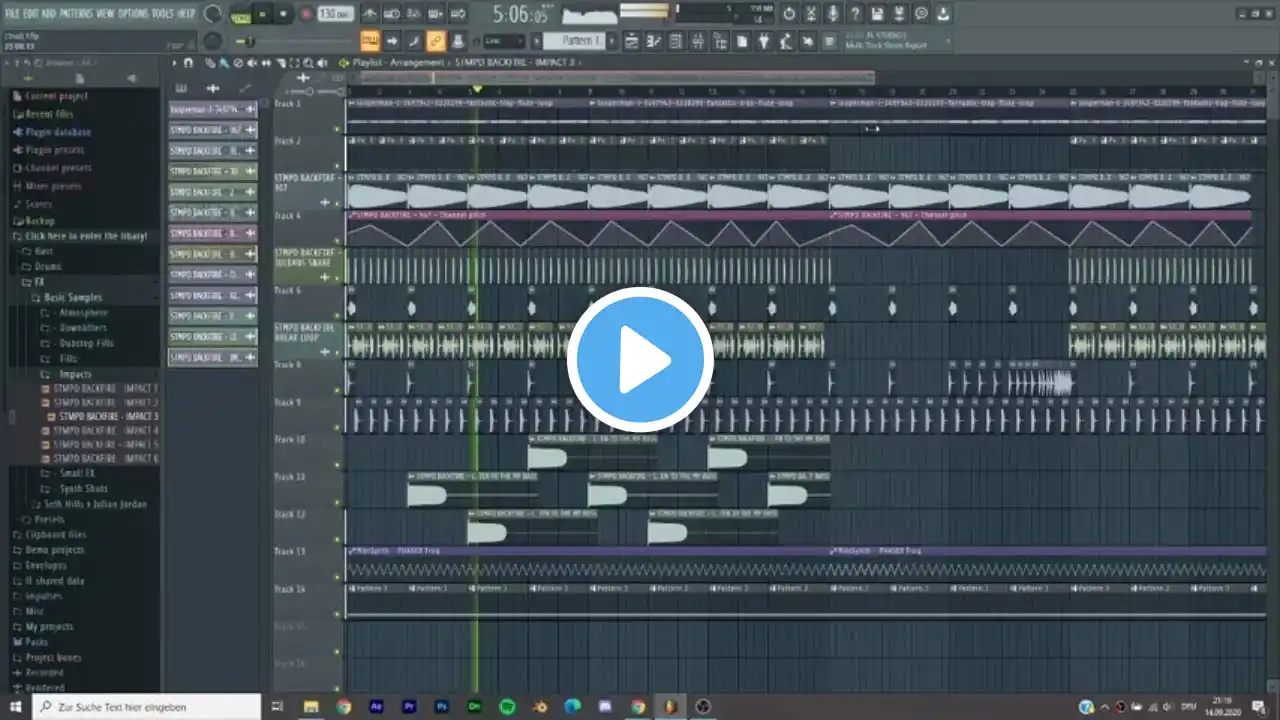Open Adobe Photoshop from the taskbar
Screen dimensions: 1280x720
(441, 707)
